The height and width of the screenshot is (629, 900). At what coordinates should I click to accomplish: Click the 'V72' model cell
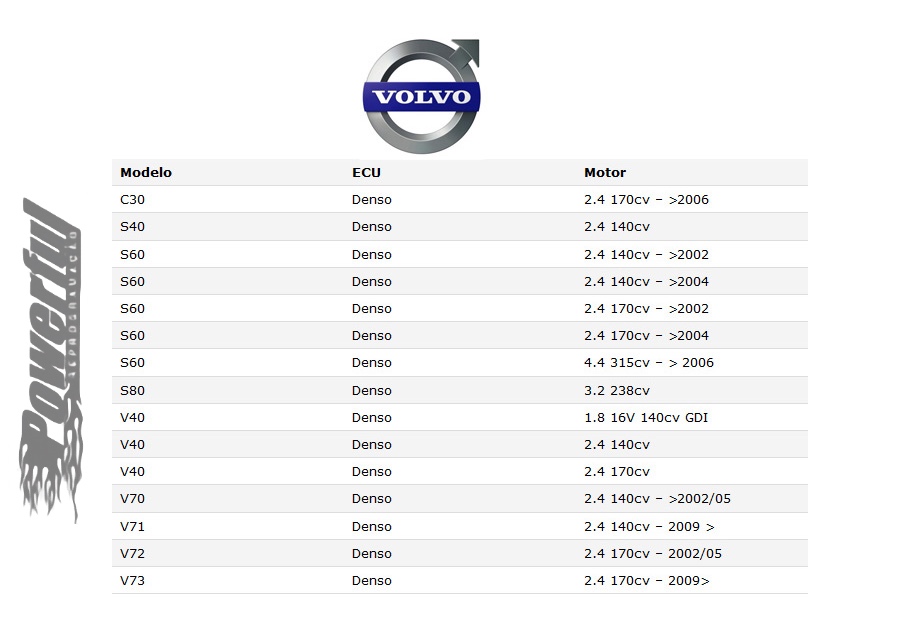click(x=132, y=554)
